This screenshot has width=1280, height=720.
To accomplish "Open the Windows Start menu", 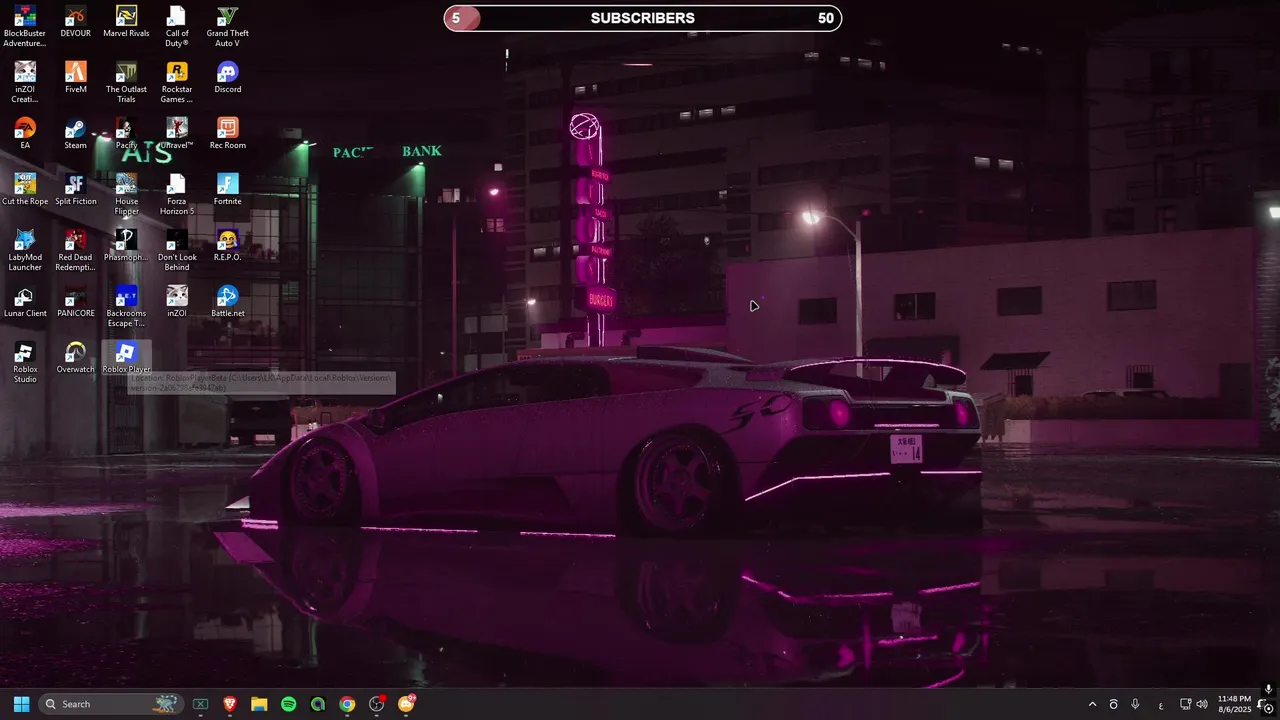I will [x=21, y=704].
